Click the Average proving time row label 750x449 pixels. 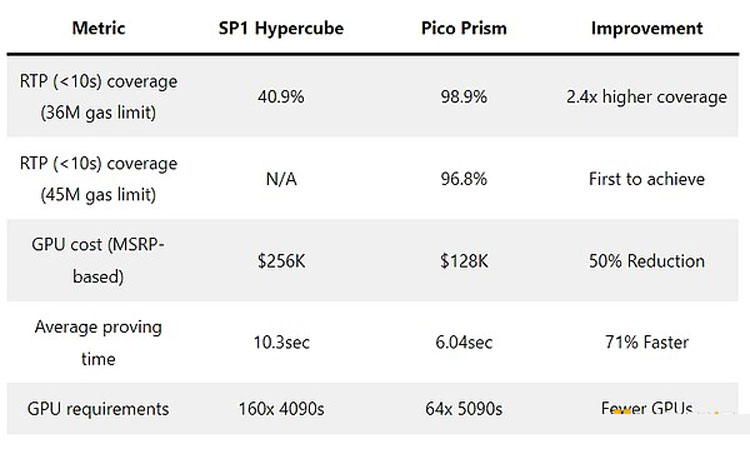click(98, 342)
